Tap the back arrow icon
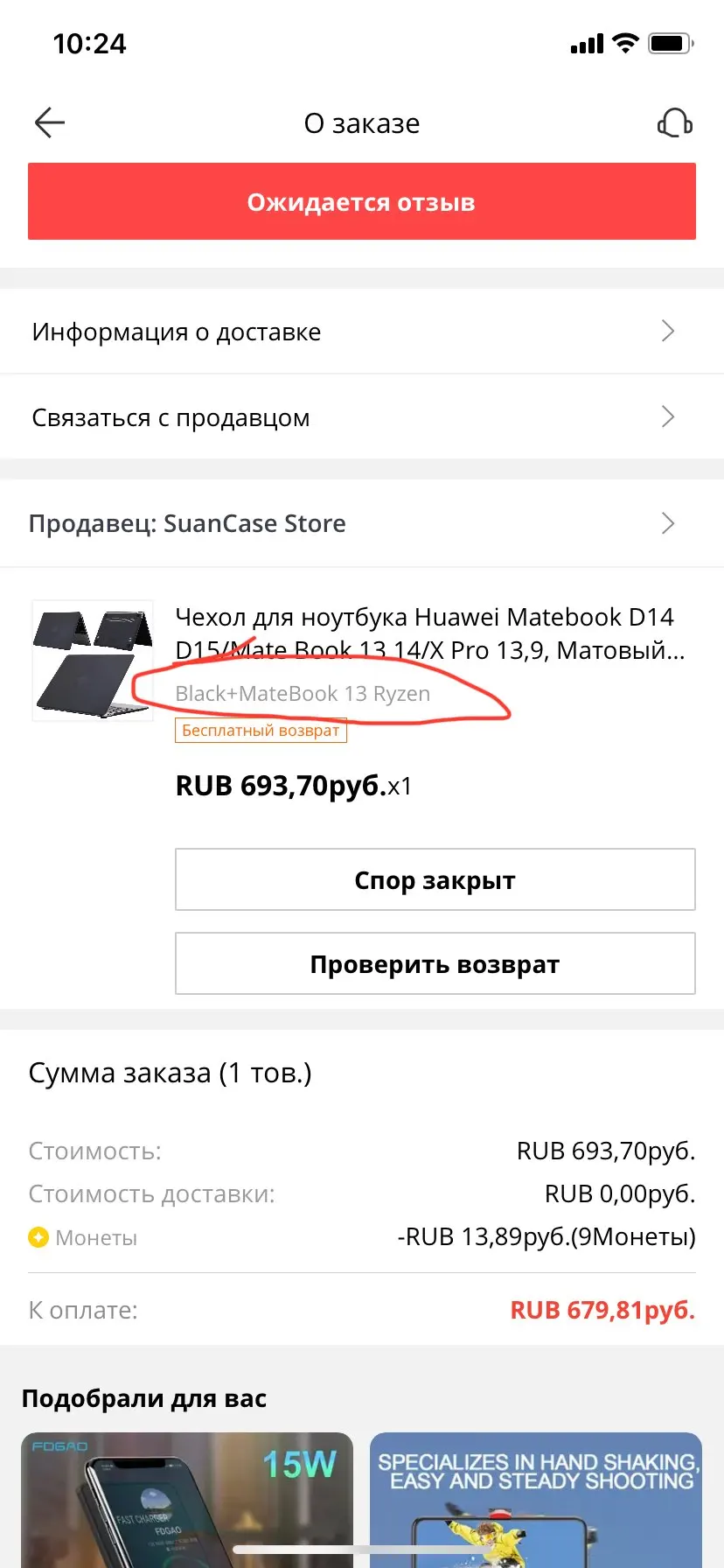Screen dimensions: 724x1568 tap(50, 123)
